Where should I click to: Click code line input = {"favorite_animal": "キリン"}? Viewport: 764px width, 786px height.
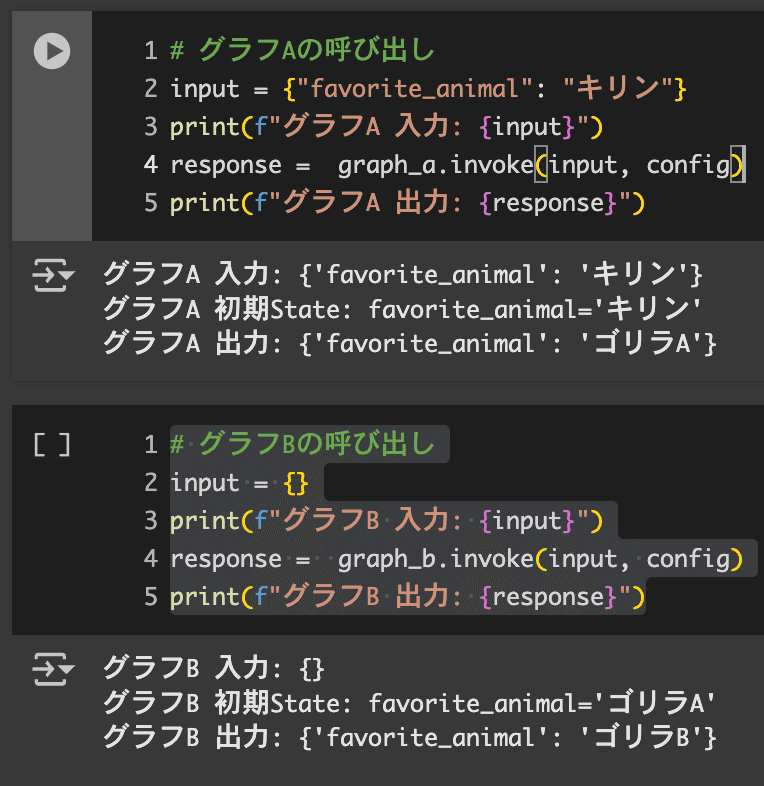428,89
